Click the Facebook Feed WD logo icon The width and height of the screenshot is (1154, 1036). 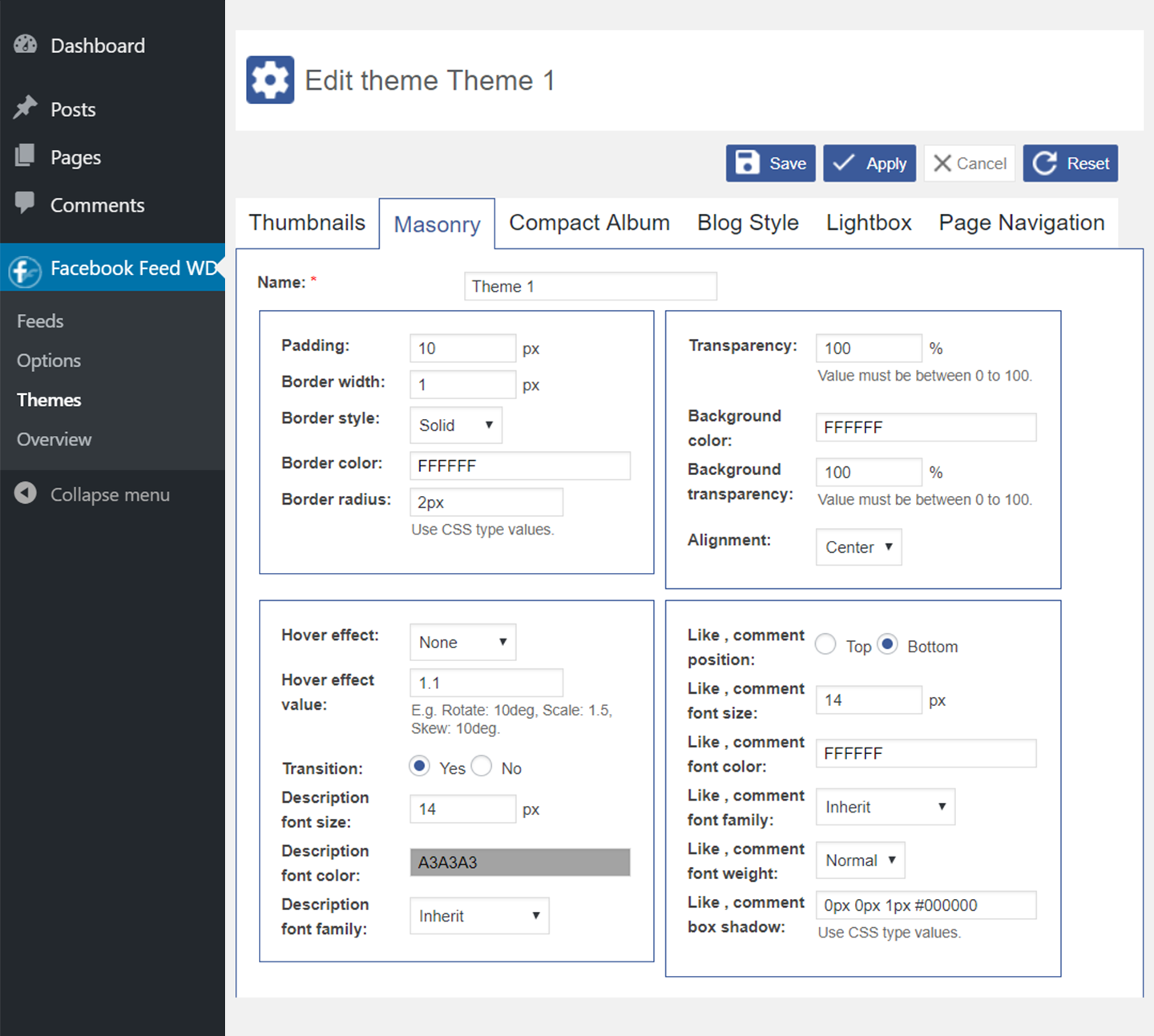pyautogui.click(x=25, y=272)
